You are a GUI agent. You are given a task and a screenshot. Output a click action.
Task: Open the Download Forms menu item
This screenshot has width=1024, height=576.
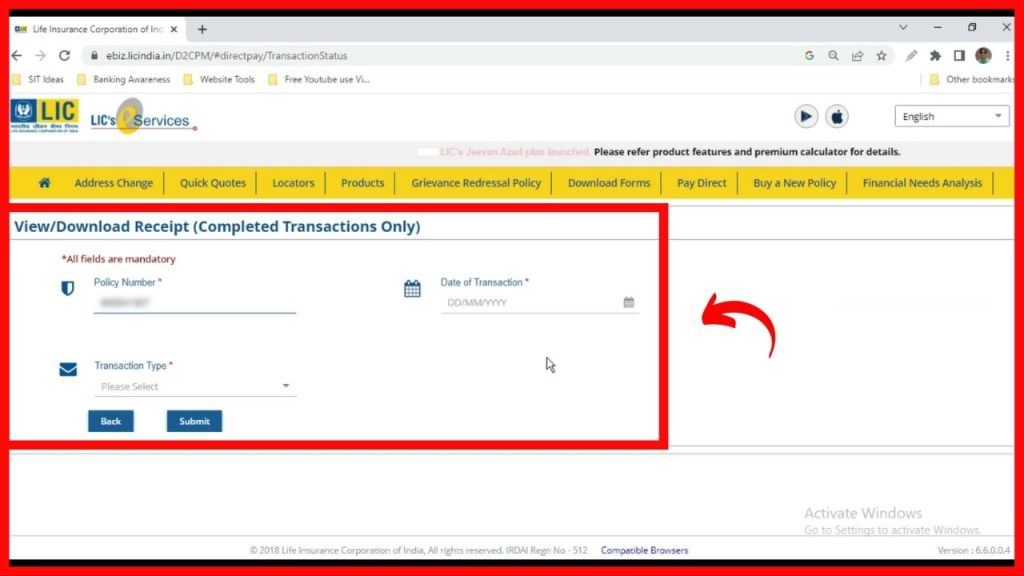pyautogui.click(x=609, y=183)
